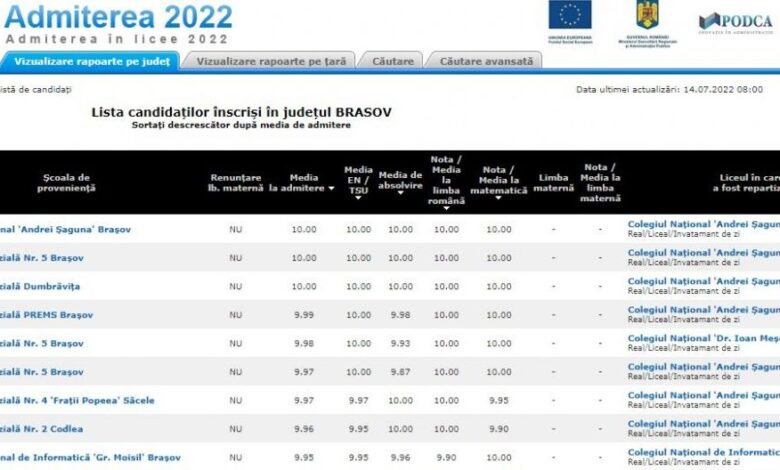Viewport: 780px width, 470px height.
Task: Click the Școala de proveniență column header
Action: pyautogui.click(x=66, y=183)
